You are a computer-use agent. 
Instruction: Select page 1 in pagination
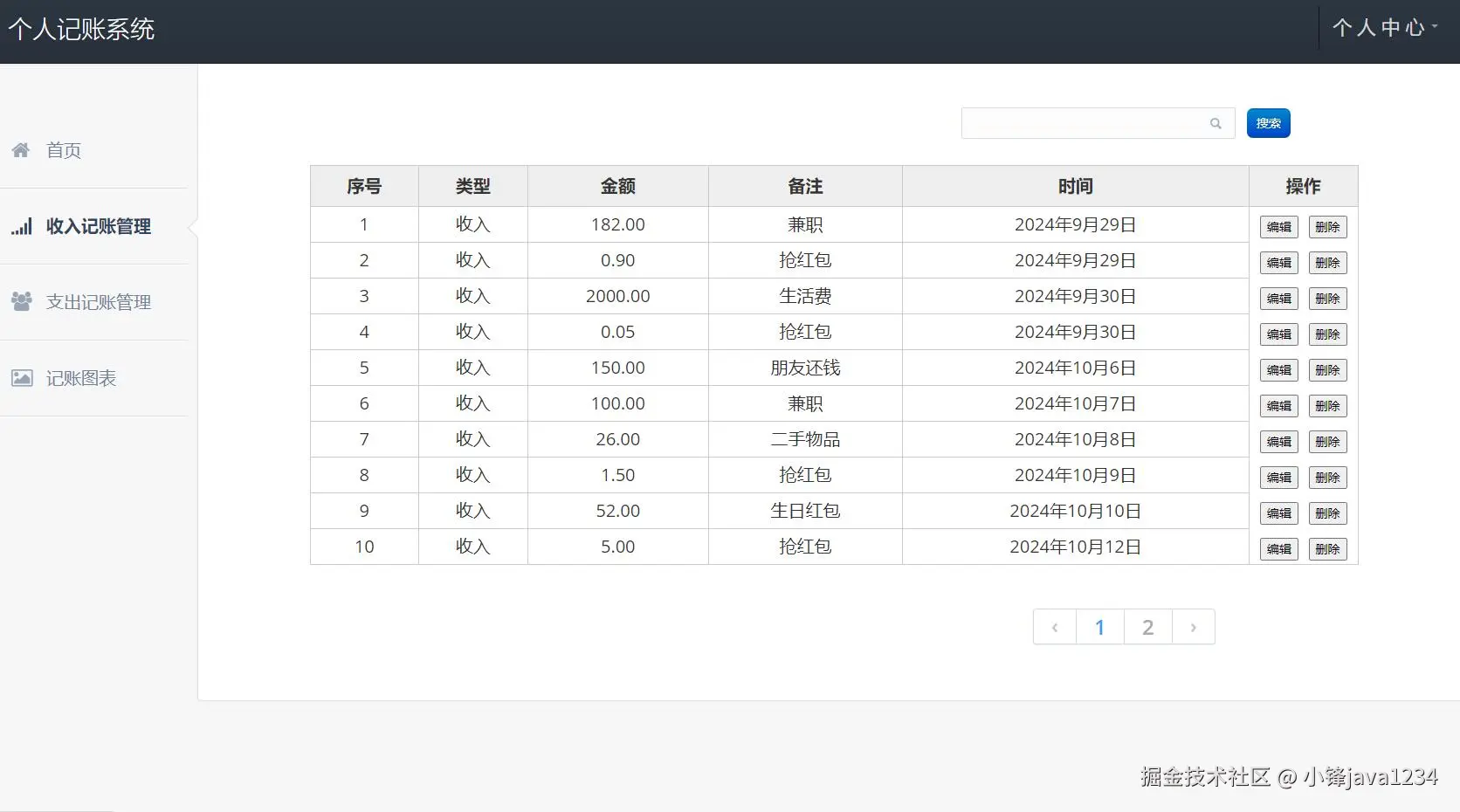click(x=1100, y=627)
